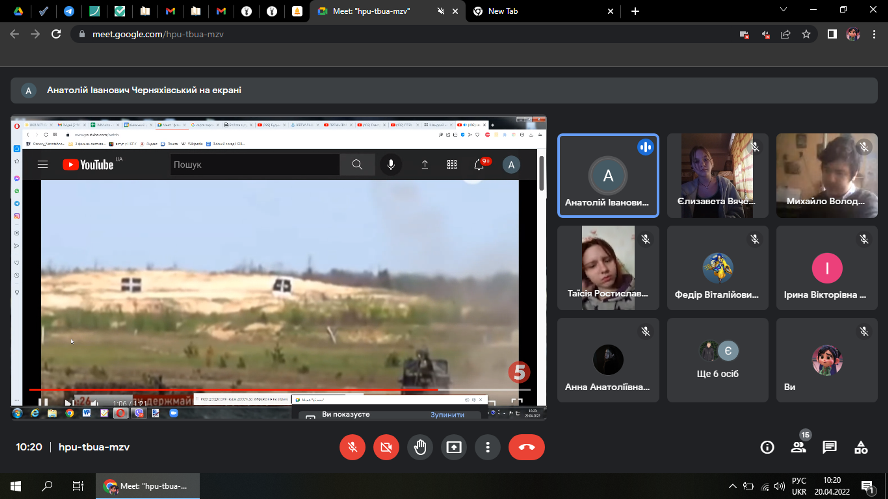Viewport: 888px width, 499px height.
Task: Open the activities panel
Action: click(860, 447)
